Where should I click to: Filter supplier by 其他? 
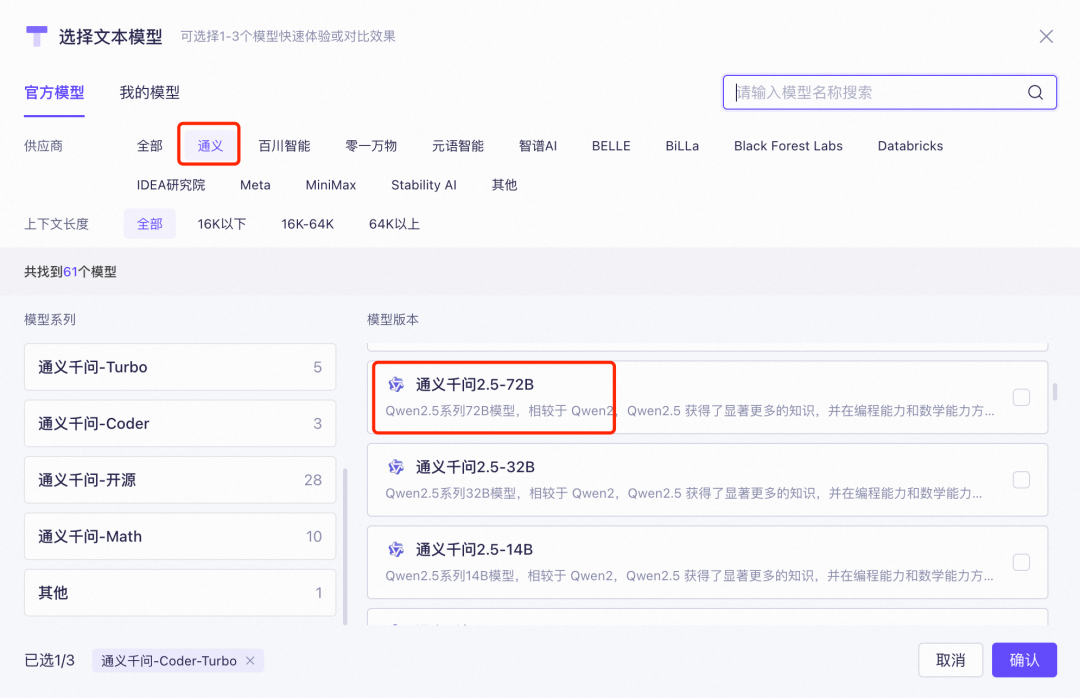click(504, 185)
